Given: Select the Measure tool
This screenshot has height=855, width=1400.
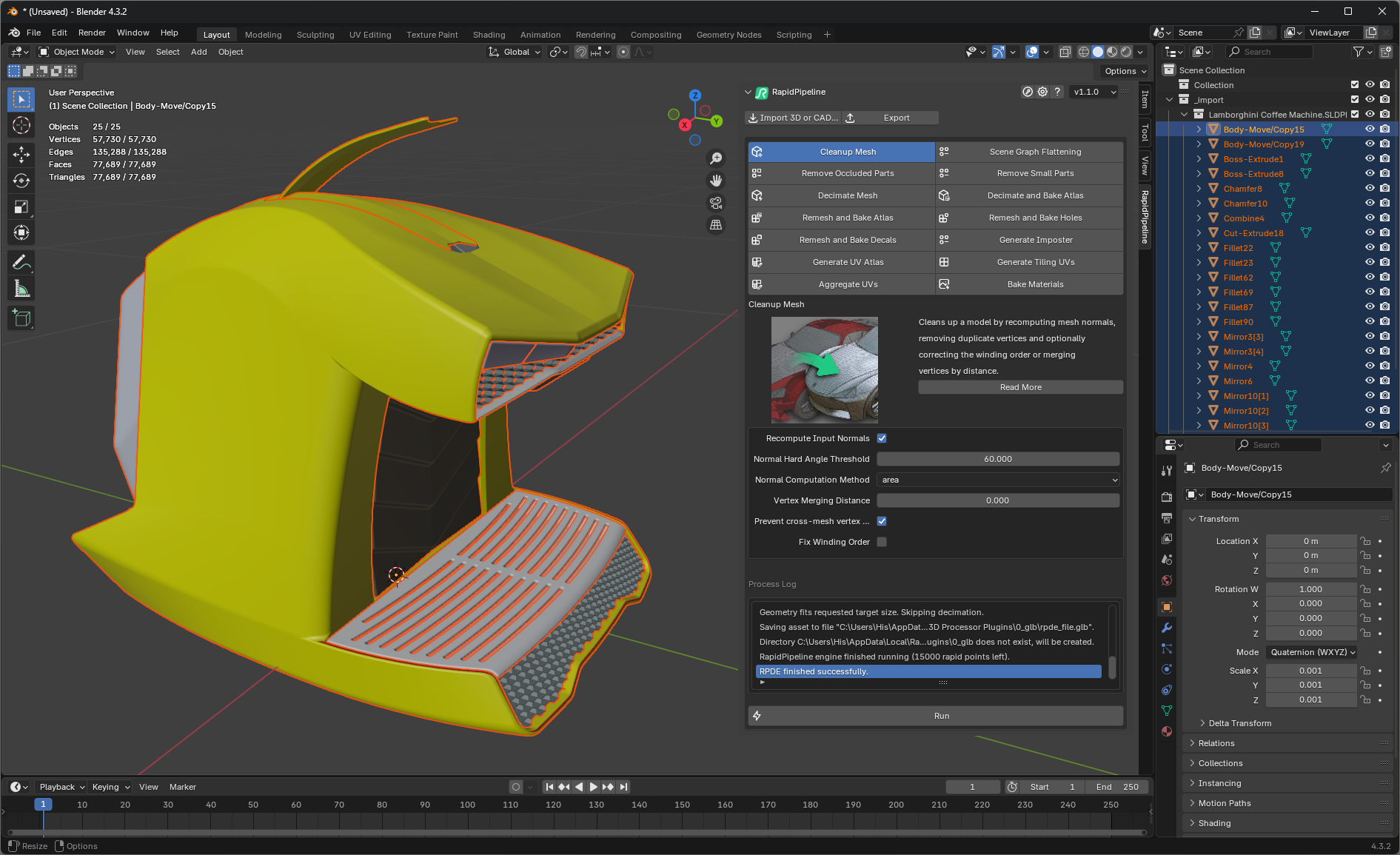Looking at the screenshot, I should 21,288.
